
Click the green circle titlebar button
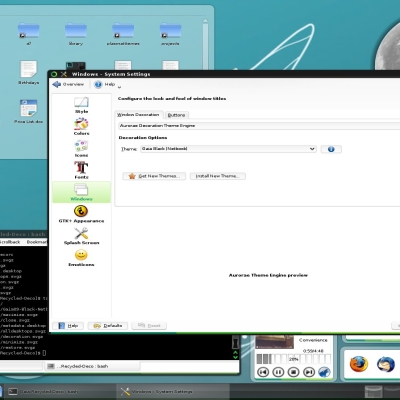[54, 74]
